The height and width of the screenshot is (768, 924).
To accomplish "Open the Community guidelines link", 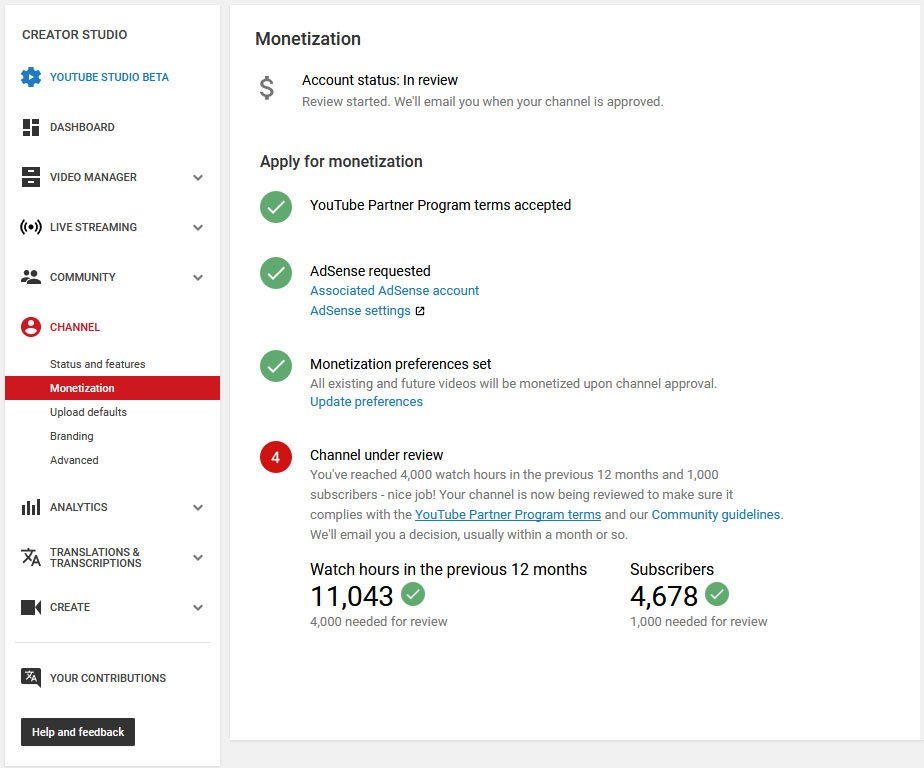I will [715, 515].
